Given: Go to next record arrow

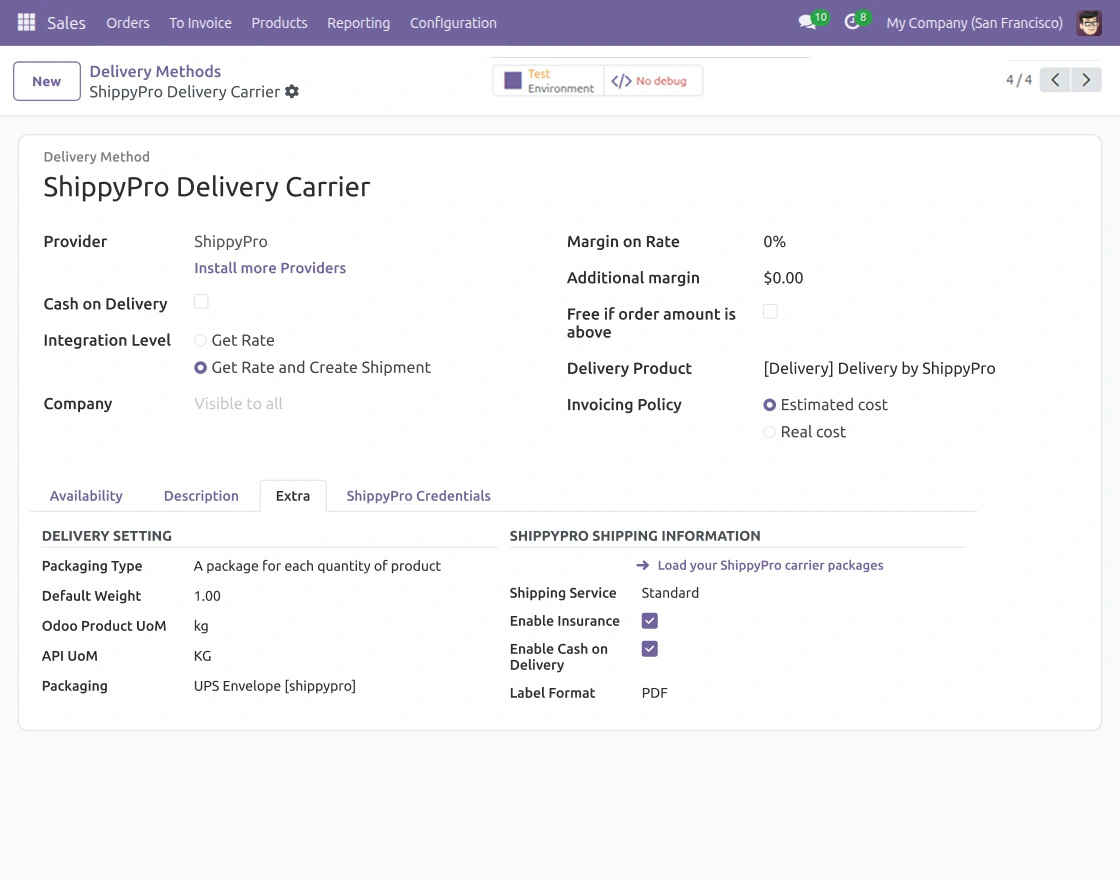Looking at the screenshot, I should pyautogui.click(x=1086, y=80).
